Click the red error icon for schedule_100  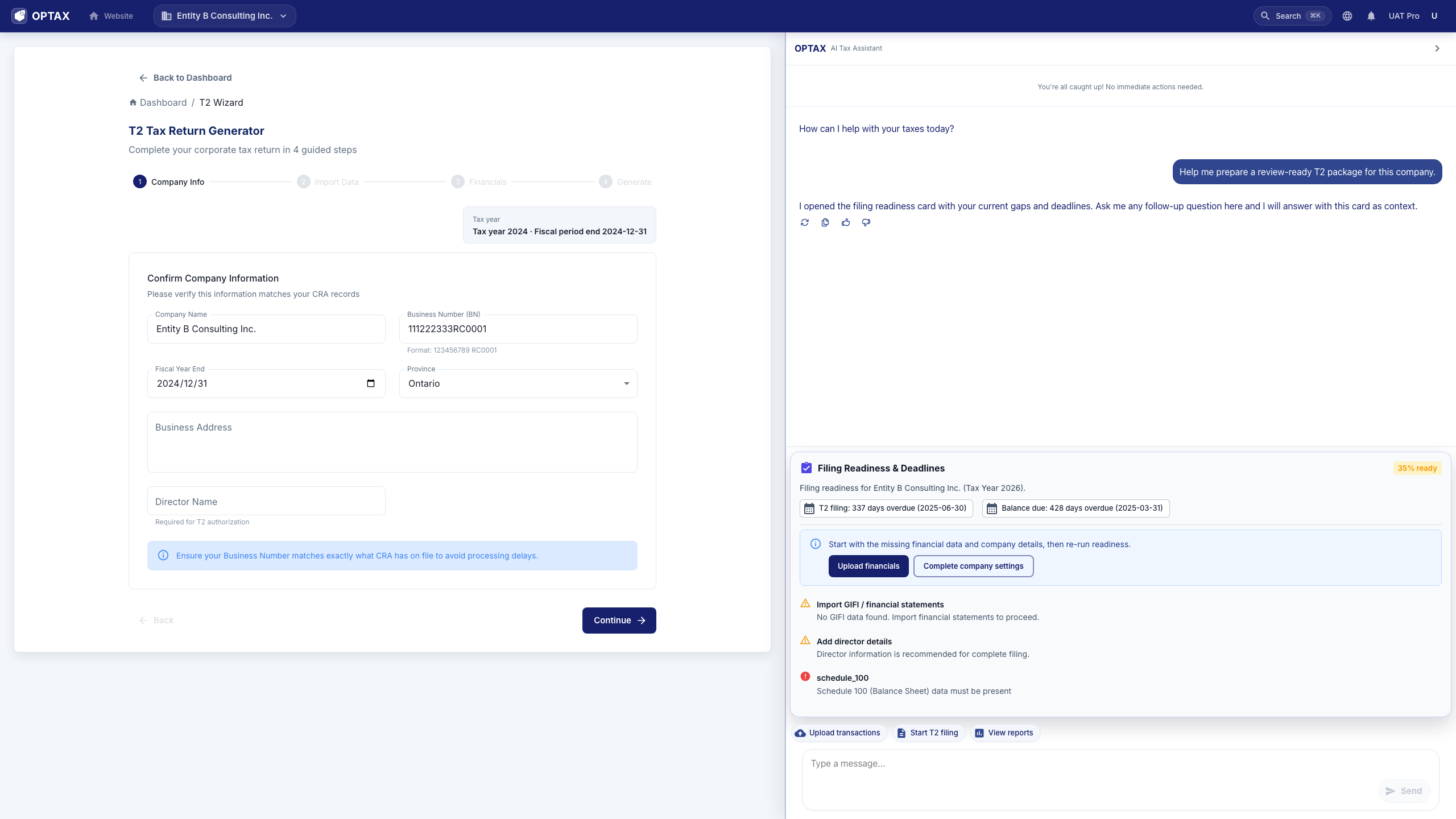click(805, 677)
